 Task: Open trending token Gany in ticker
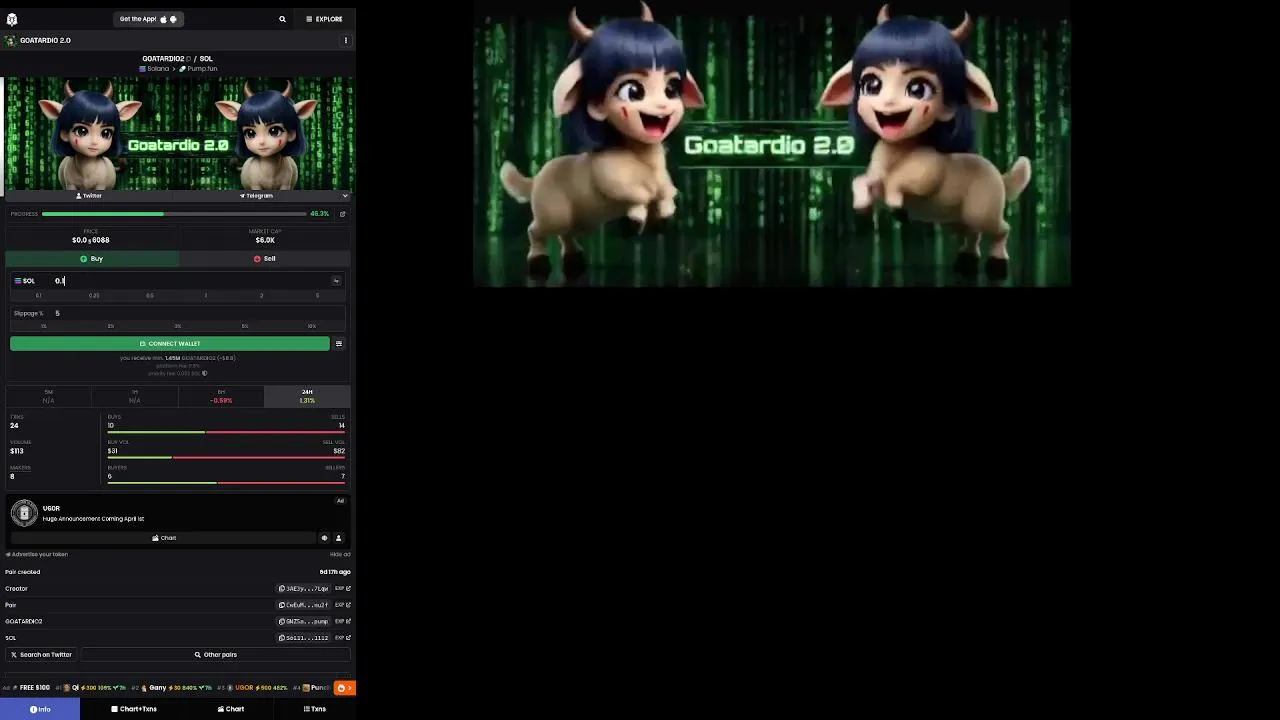point(170,688)
